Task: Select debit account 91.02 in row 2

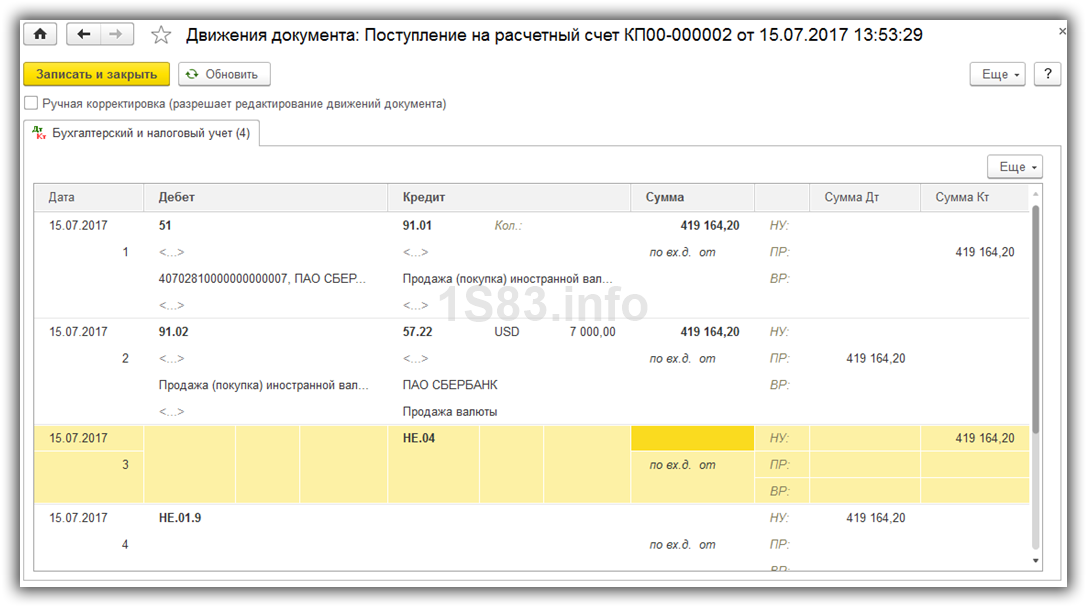Action: pos(174,332)
